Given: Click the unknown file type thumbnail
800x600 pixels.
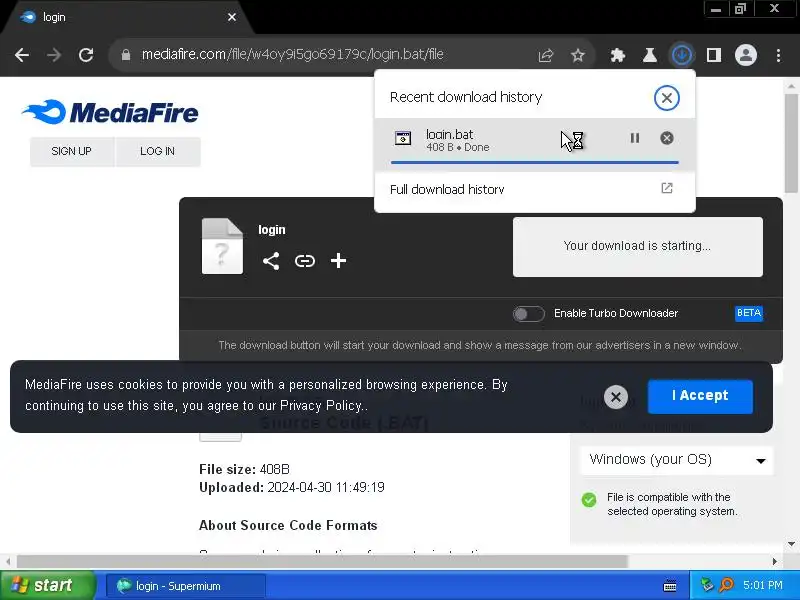Looking at the screenshot, I should [x=222, y=246].
